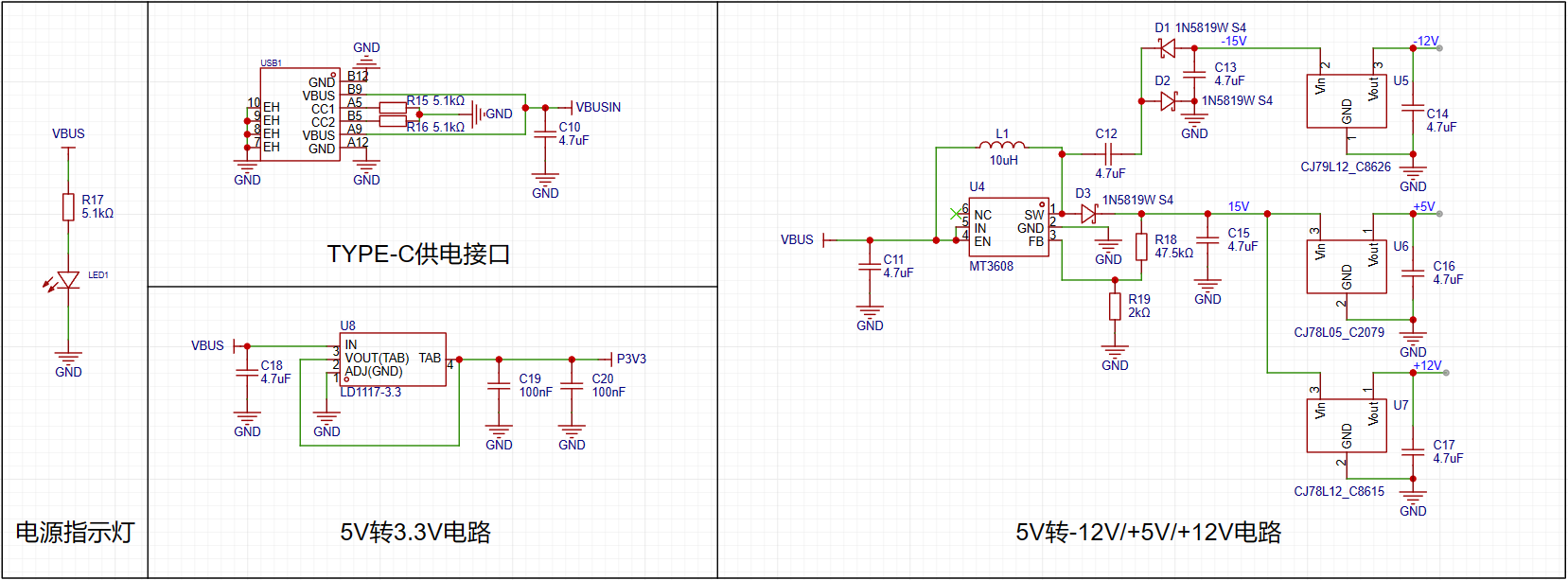Click the -12V output net label

(1426, 42)
